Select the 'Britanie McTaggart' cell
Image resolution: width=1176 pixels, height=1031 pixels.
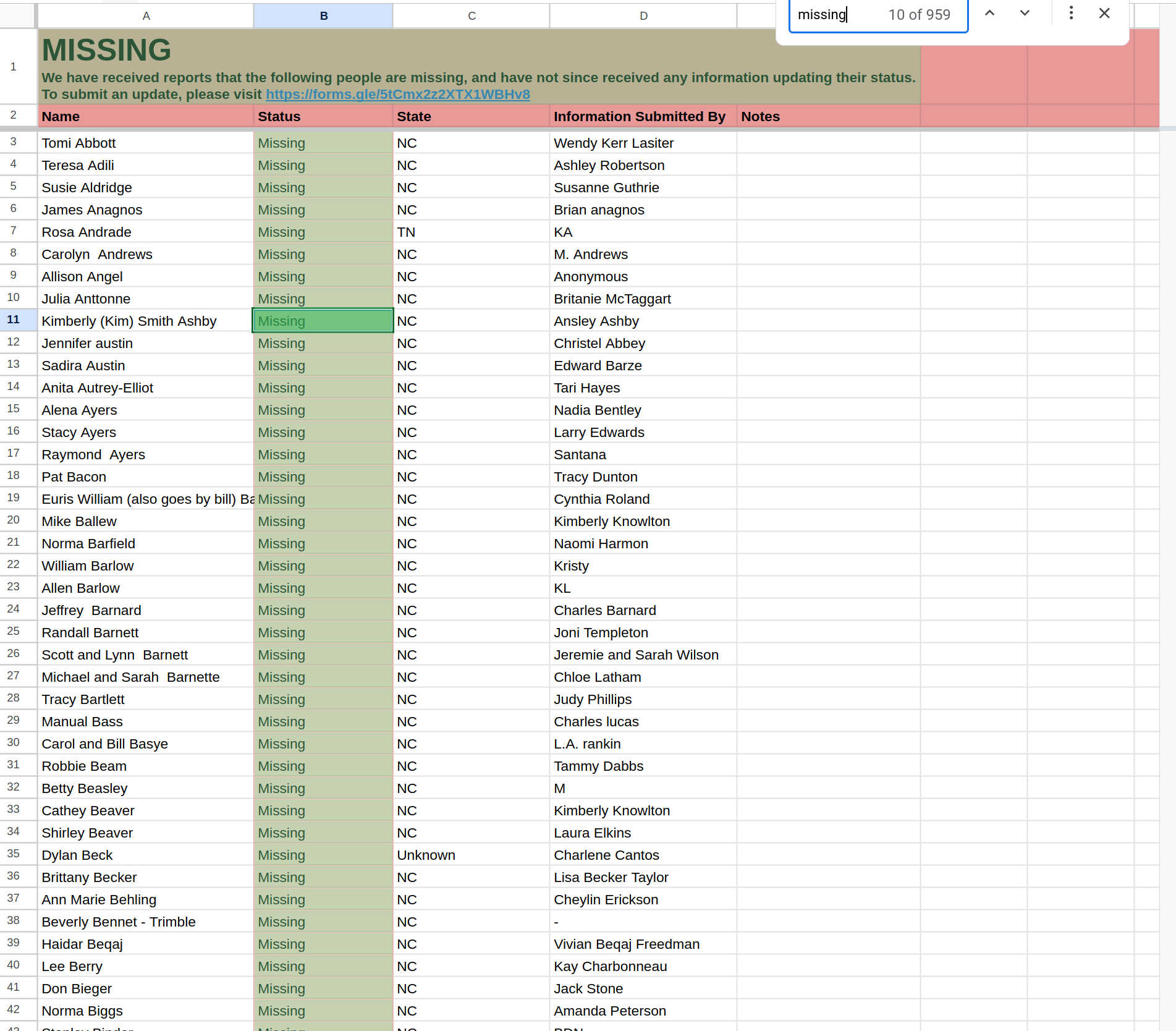tap(643, 299)
